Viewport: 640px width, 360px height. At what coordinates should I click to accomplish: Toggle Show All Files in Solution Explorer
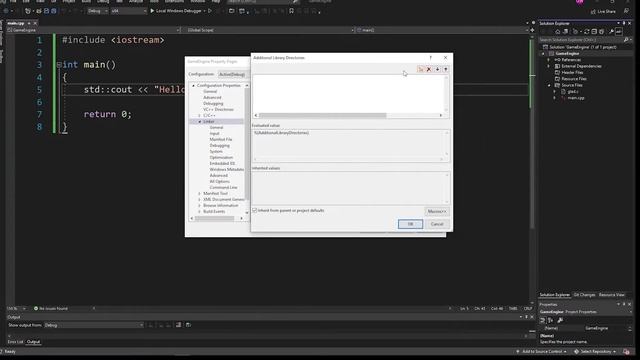[x=601, y=32]
